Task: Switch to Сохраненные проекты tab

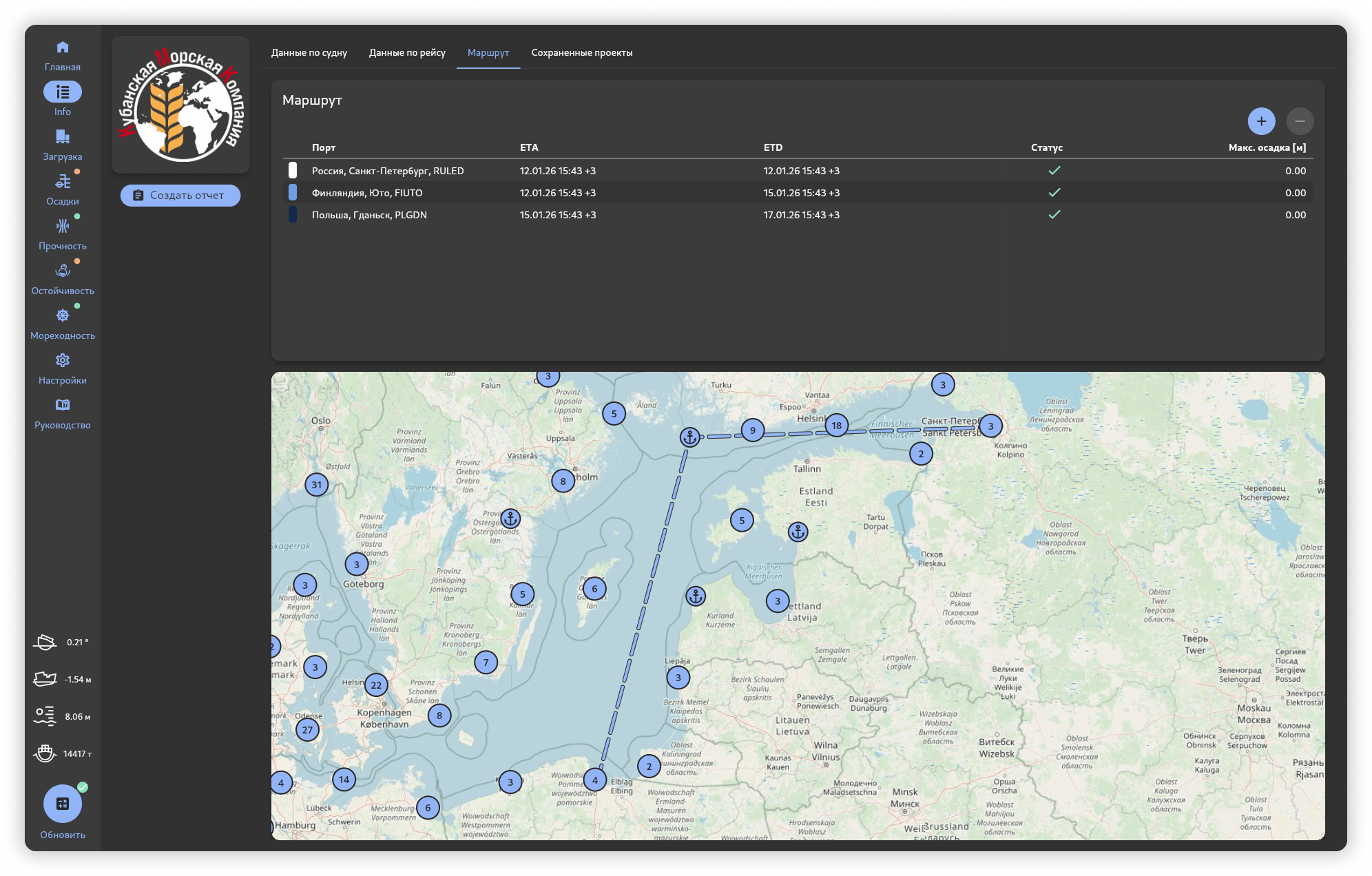Action: click(581, 53)
